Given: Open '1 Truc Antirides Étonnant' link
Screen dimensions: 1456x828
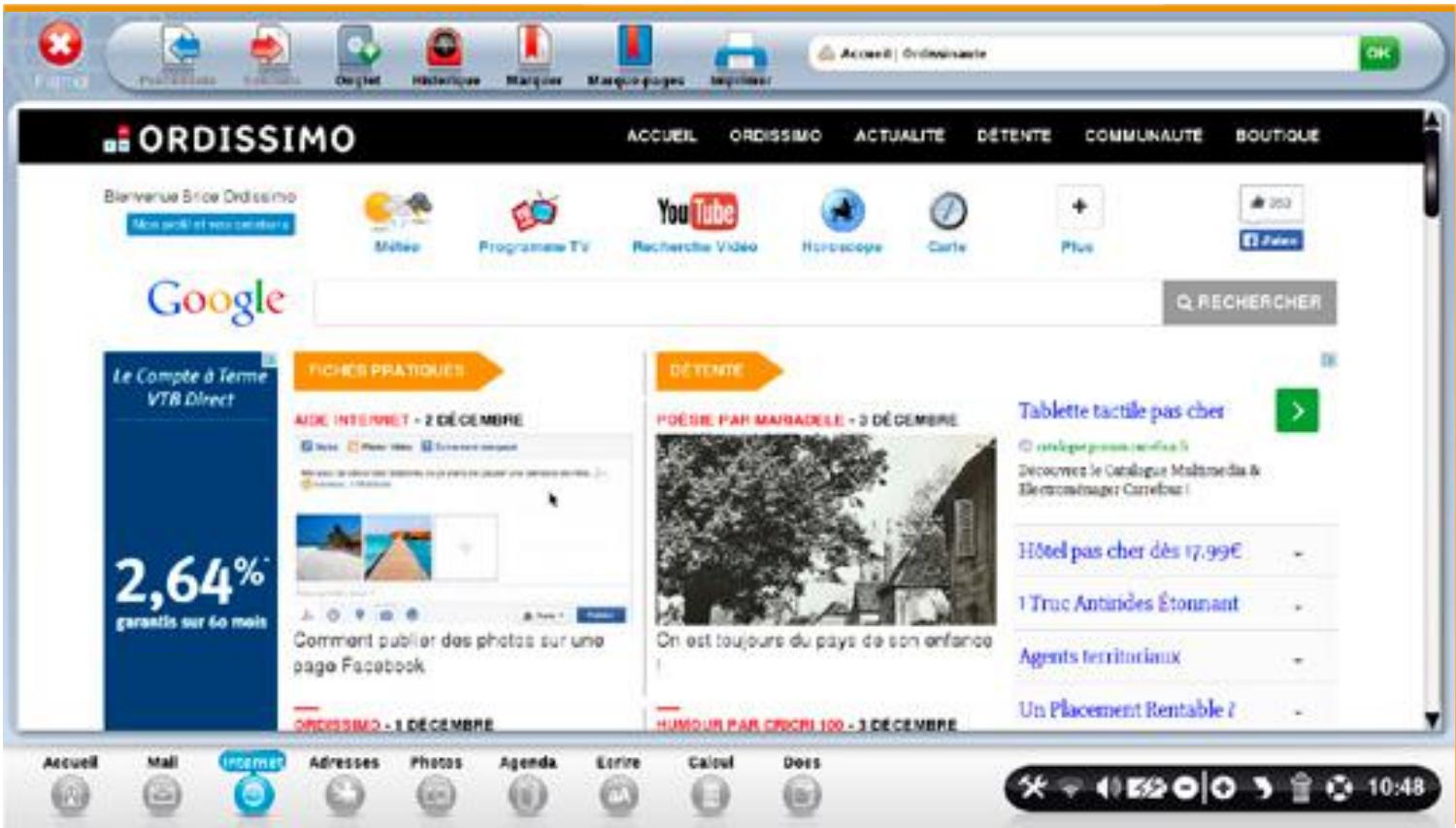Looking at the screenshot, I should [1129, 604].
